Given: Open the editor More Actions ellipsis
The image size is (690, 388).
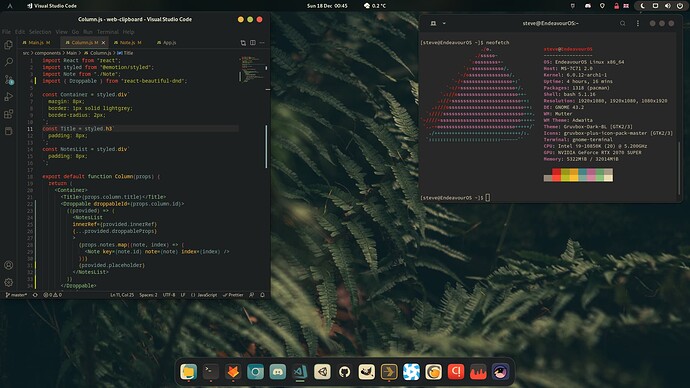Looking at the screenshot, I should coord(262,43).
